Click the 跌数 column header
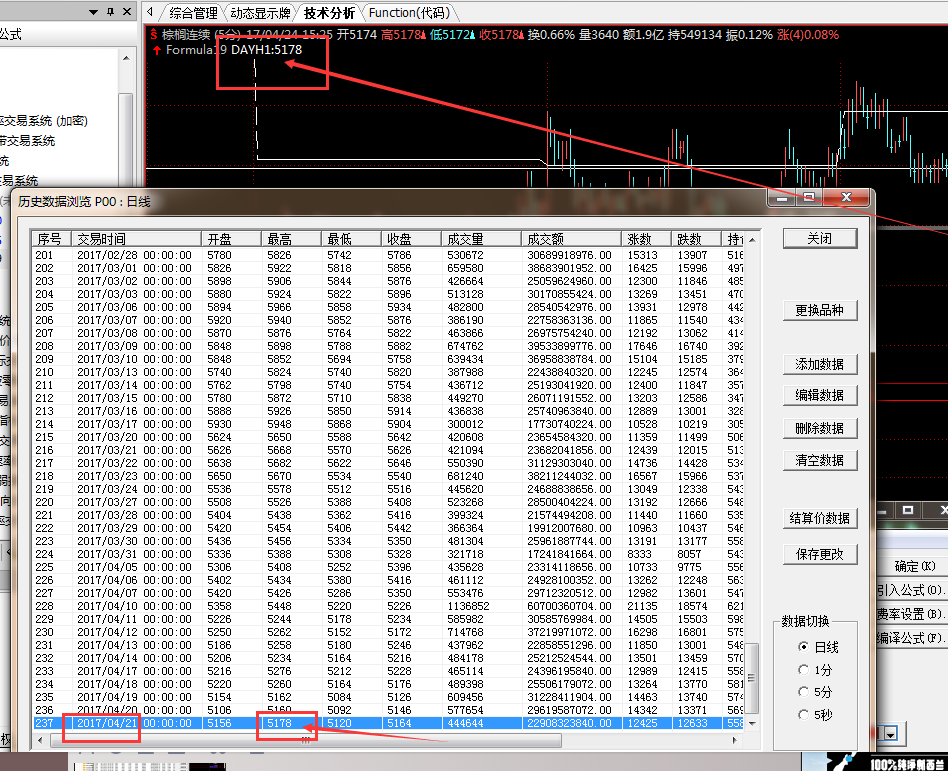Viewport: 948px width, 771px height. pos(695,239)
